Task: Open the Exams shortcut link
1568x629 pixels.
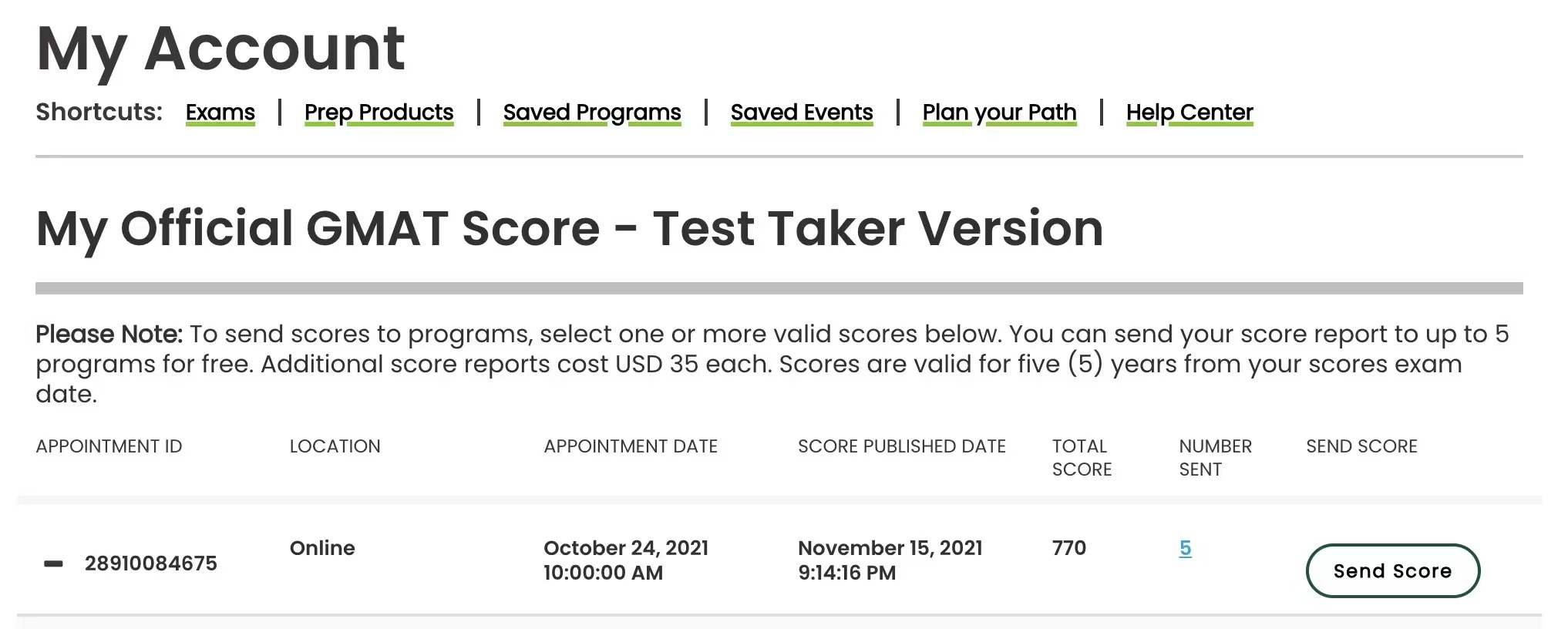Action: click(x=220, y=113)
